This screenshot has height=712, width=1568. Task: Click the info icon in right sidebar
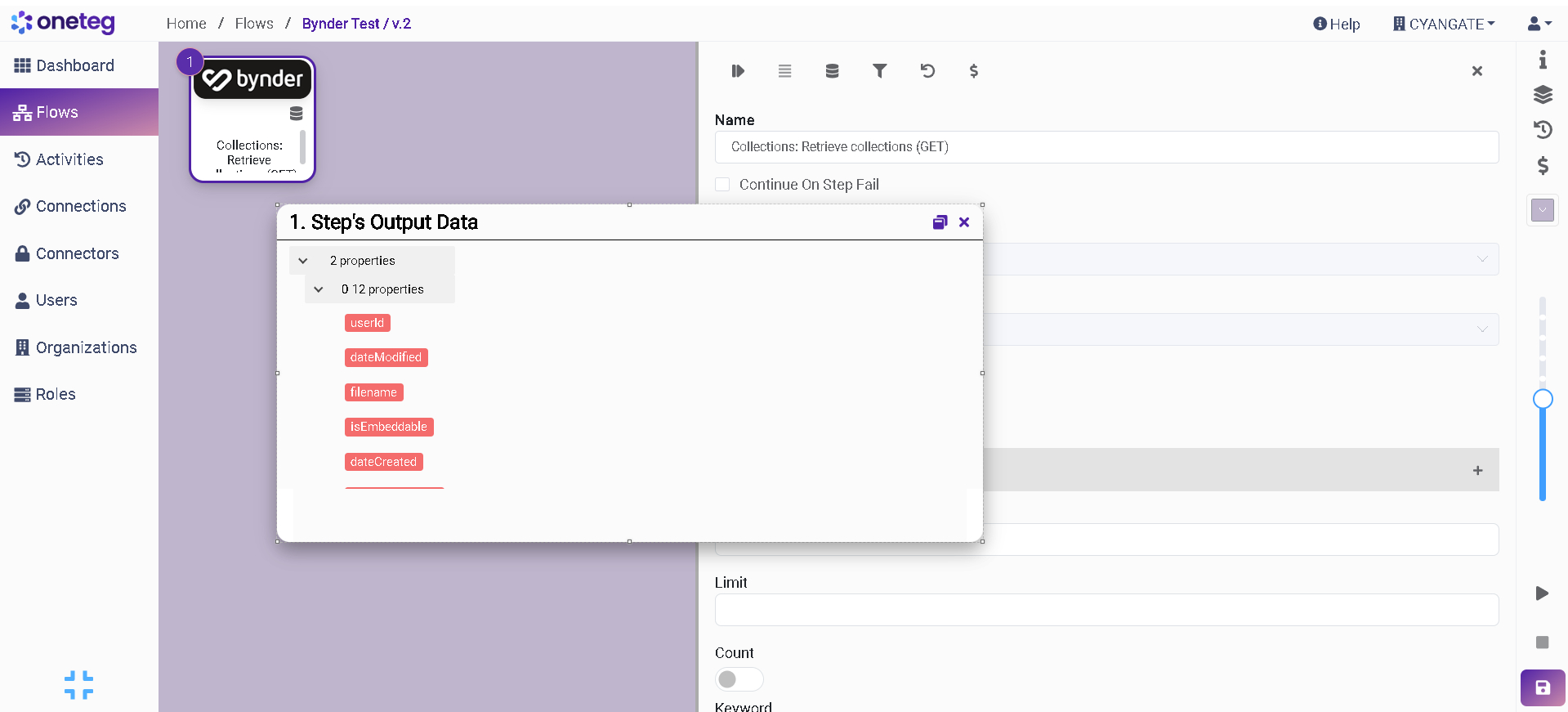click(x=1542, y=60)
